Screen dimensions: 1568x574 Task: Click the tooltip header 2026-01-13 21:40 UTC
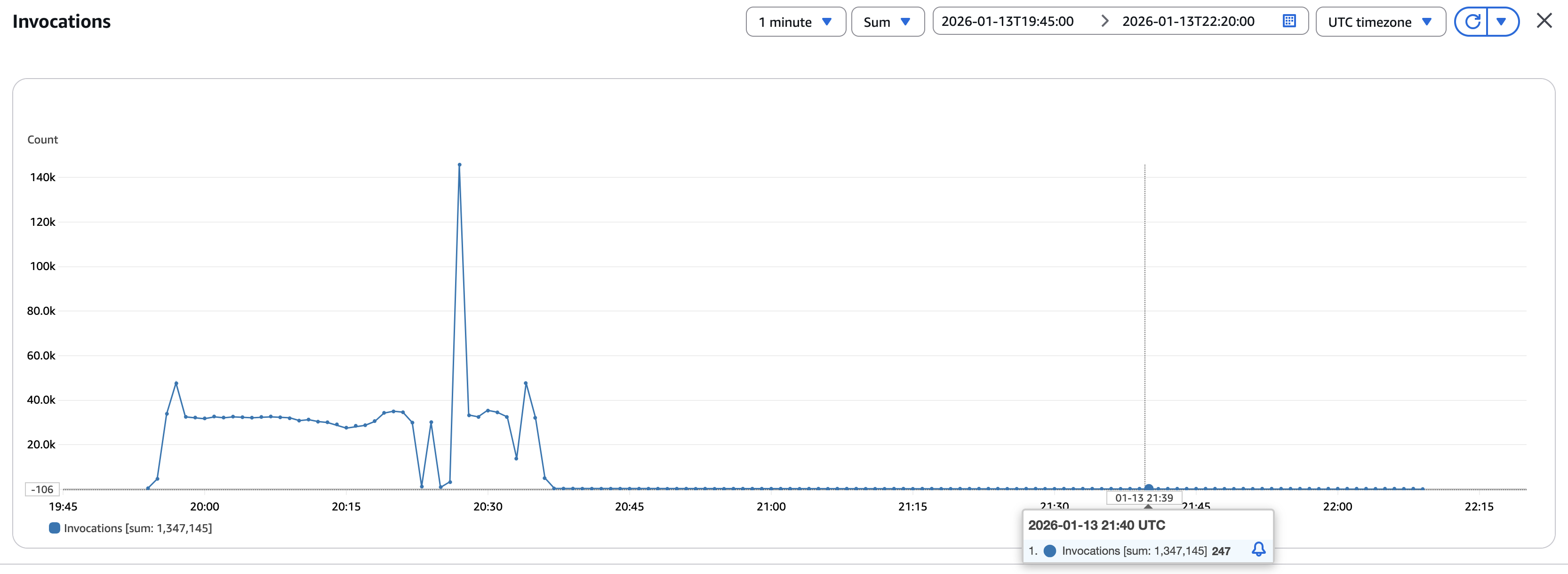[1096, 526]
